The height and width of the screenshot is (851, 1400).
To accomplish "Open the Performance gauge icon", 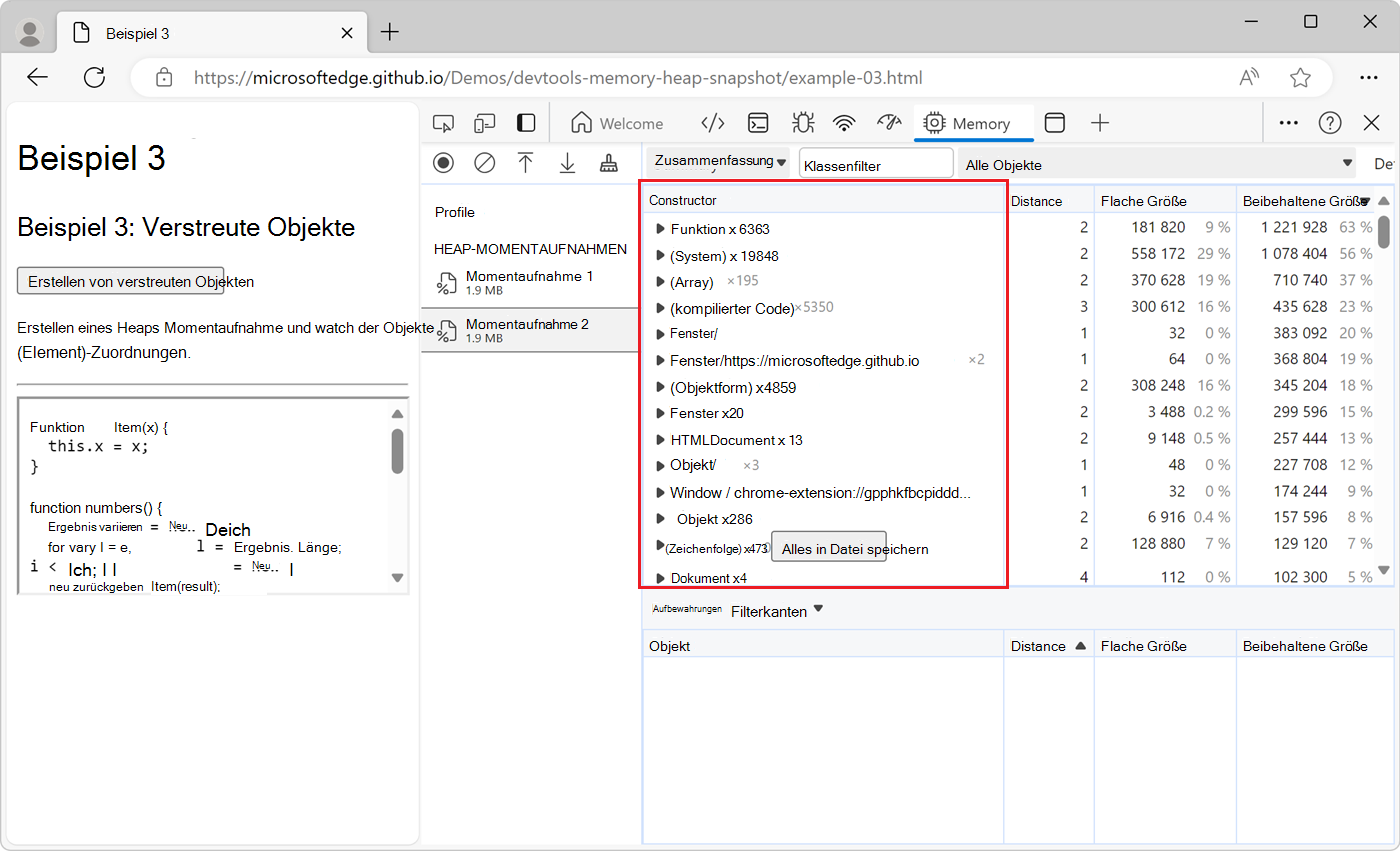I will tap(889, 123).
